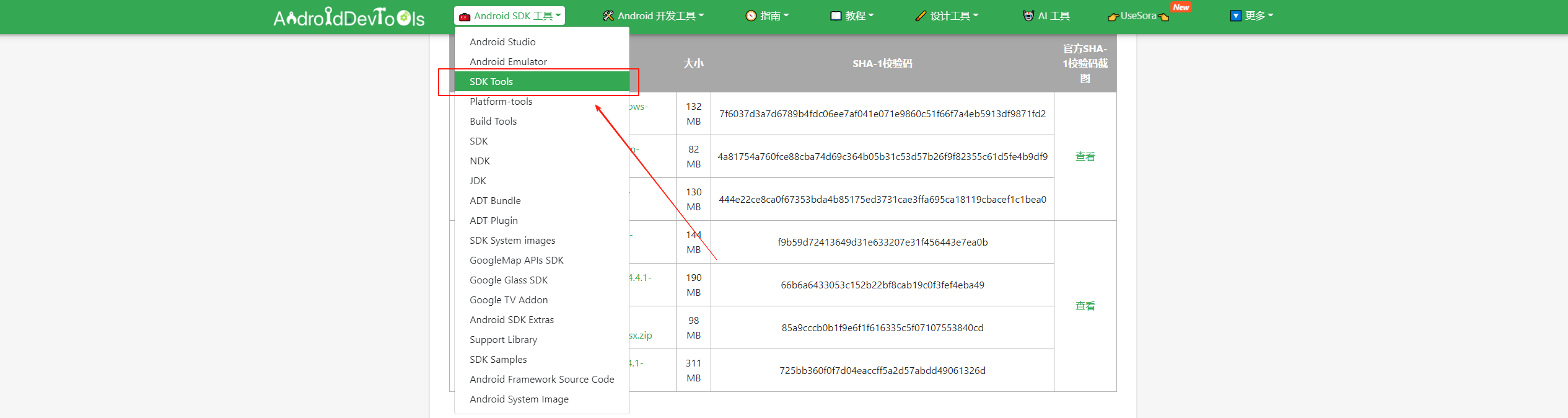Open GoogleMap APIs SDK entry
1568x418 pixels.
click(542, 260)
